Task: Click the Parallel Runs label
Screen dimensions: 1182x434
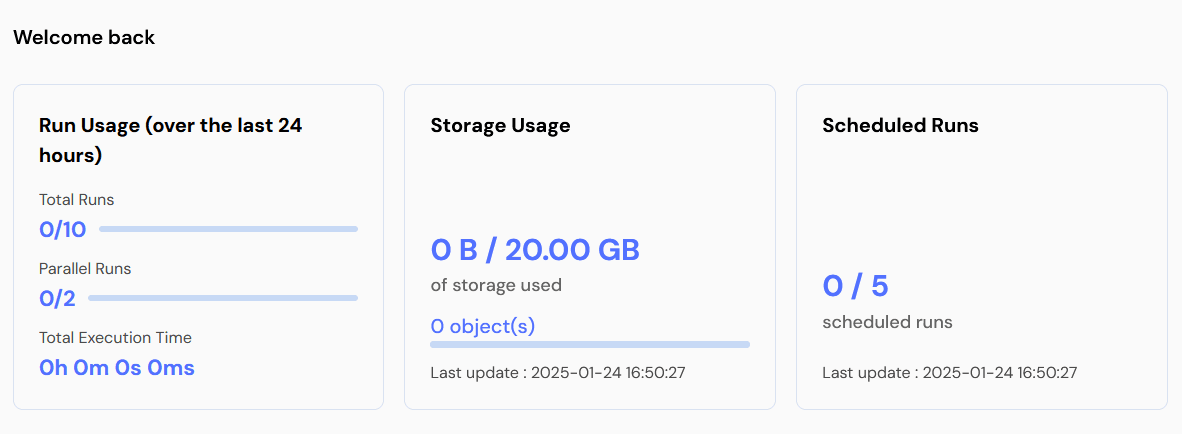Action: [x=85, y=269]
